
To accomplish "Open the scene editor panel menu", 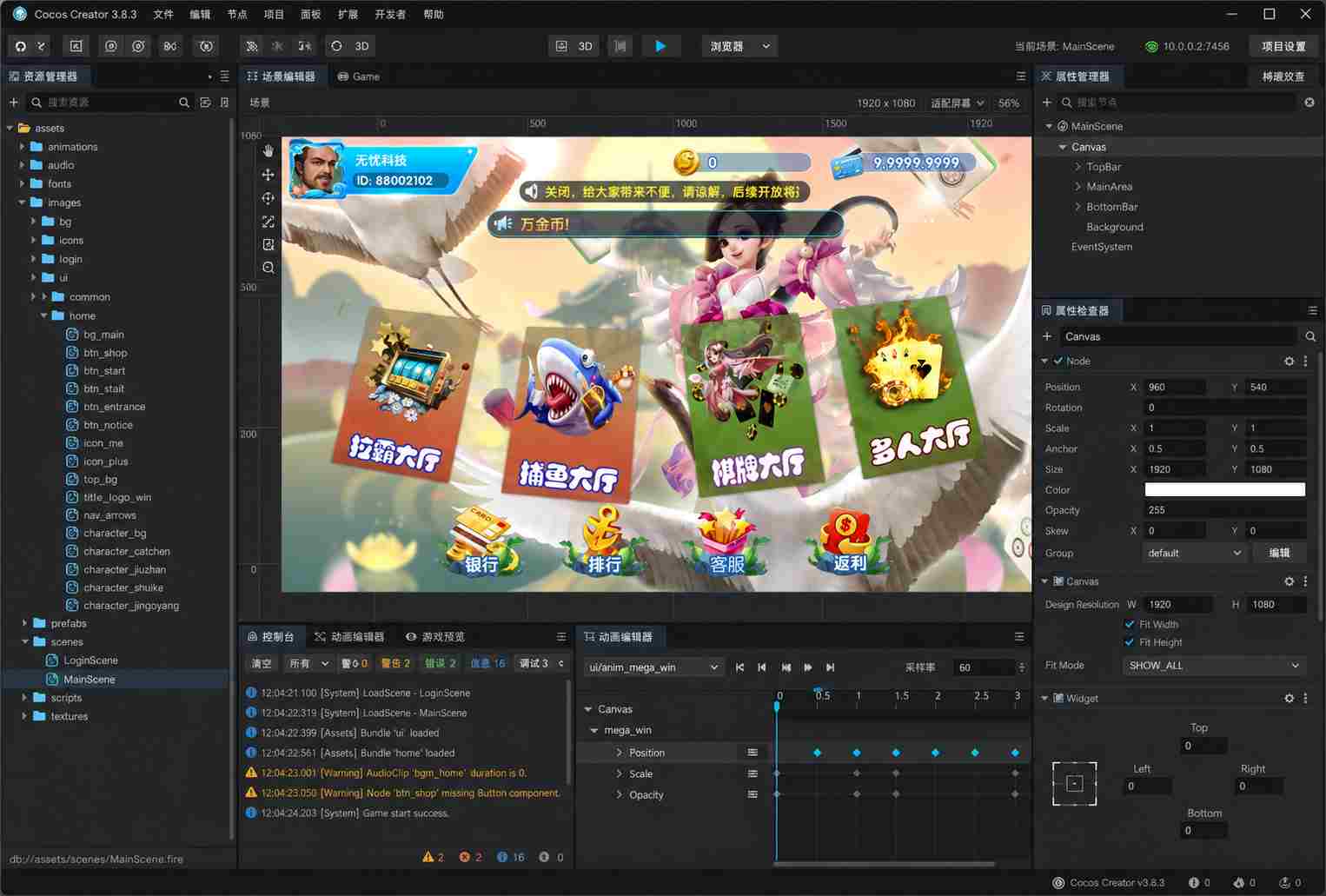I will 1020,76.
